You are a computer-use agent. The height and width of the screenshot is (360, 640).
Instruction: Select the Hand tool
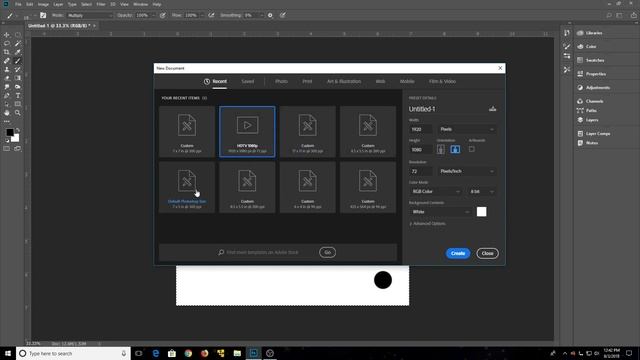(7, 113)
